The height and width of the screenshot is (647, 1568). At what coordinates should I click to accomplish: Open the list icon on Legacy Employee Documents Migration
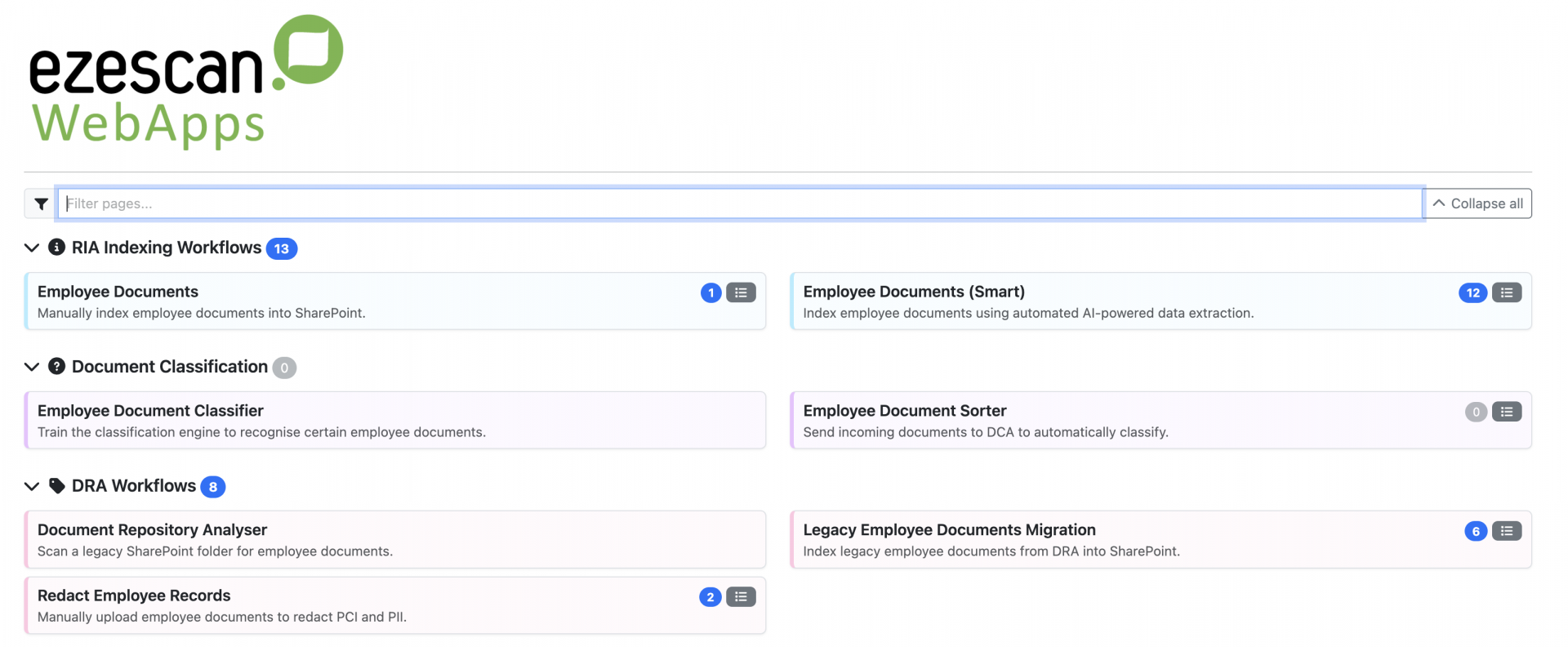(x=1507, y=531)
